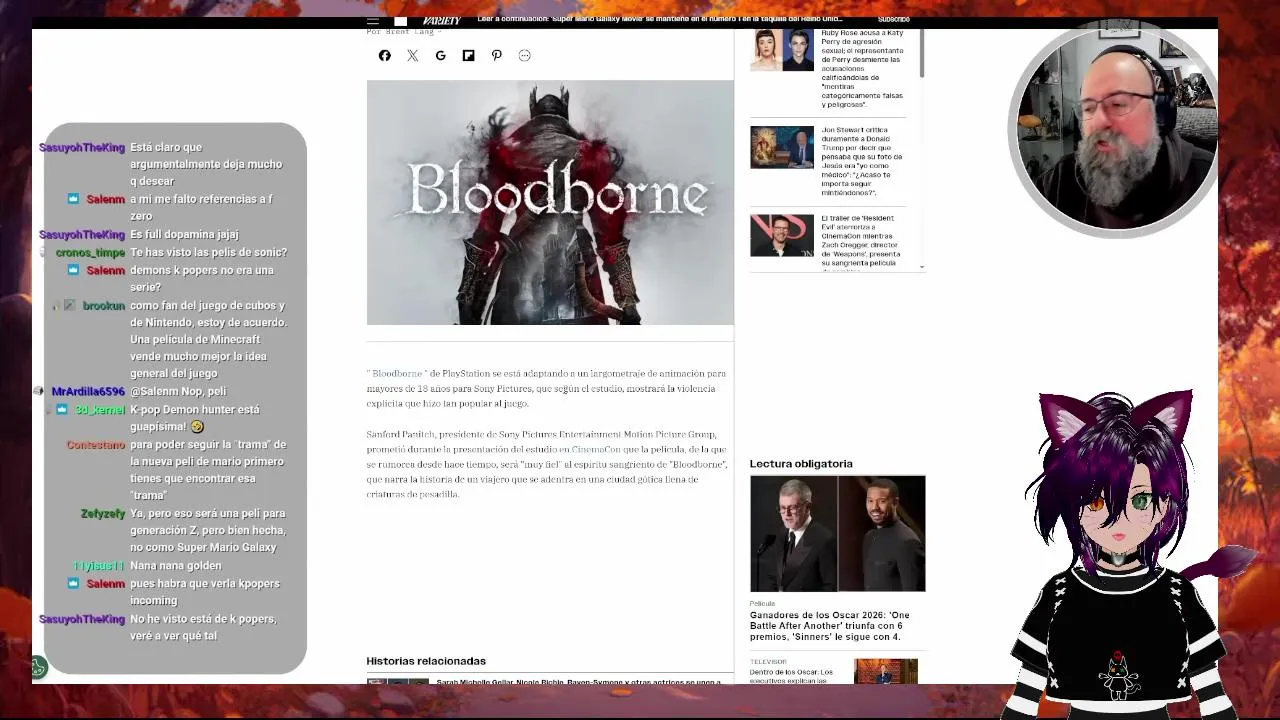The height and width of the screenshot is (720, 1280).
Task: Click the 'Película' category label
Action: pos(762,603)
